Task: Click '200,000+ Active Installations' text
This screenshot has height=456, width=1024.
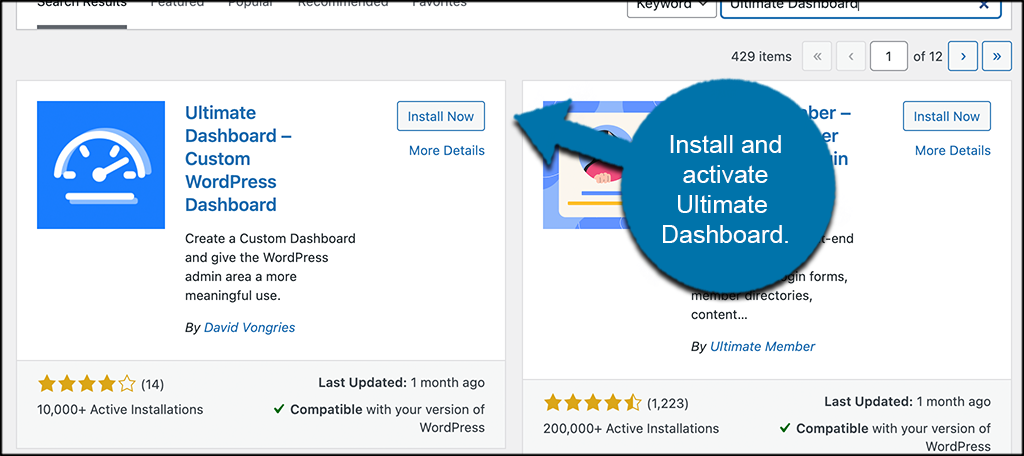Action: point(631,429)
